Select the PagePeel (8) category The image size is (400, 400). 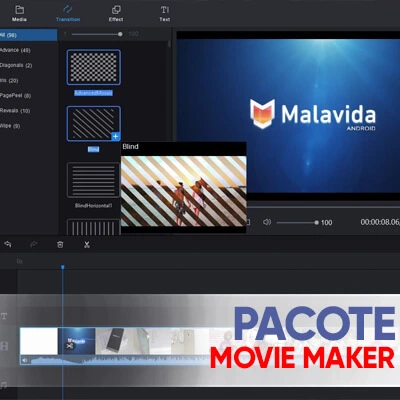[x=15, y=96]
